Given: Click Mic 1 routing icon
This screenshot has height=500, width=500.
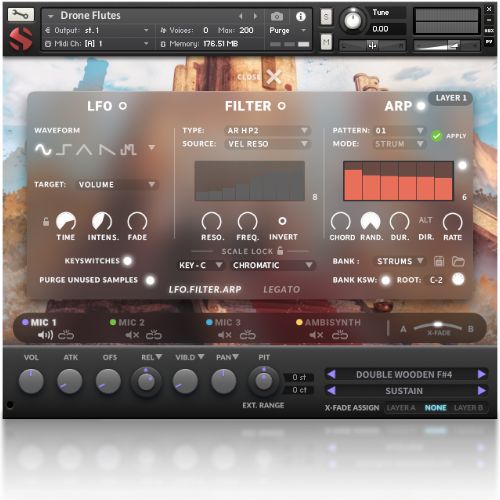Looking at the screenshot, I should 66,334.
